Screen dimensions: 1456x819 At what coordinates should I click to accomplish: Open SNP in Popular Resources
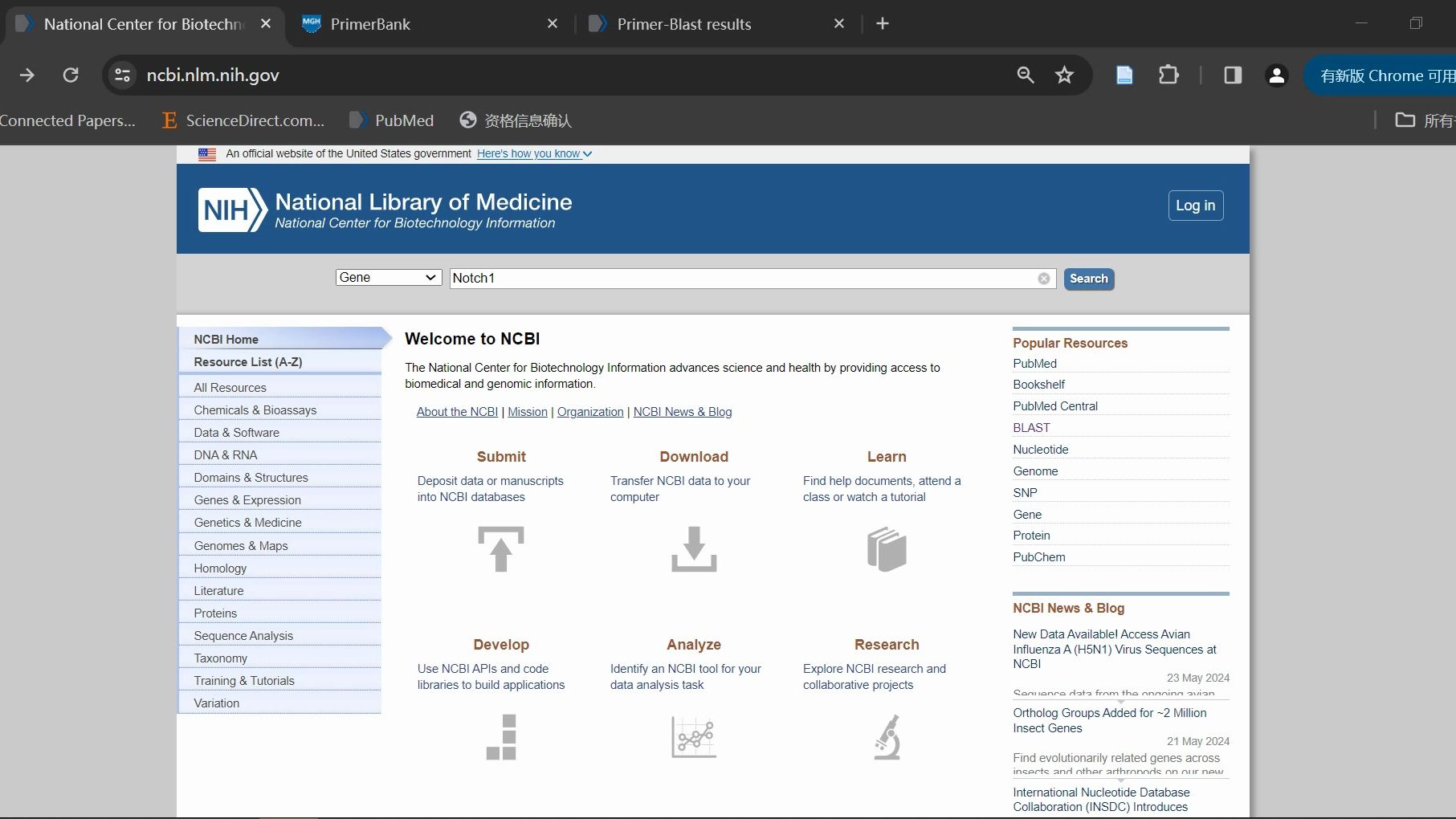coord(1025,492)
